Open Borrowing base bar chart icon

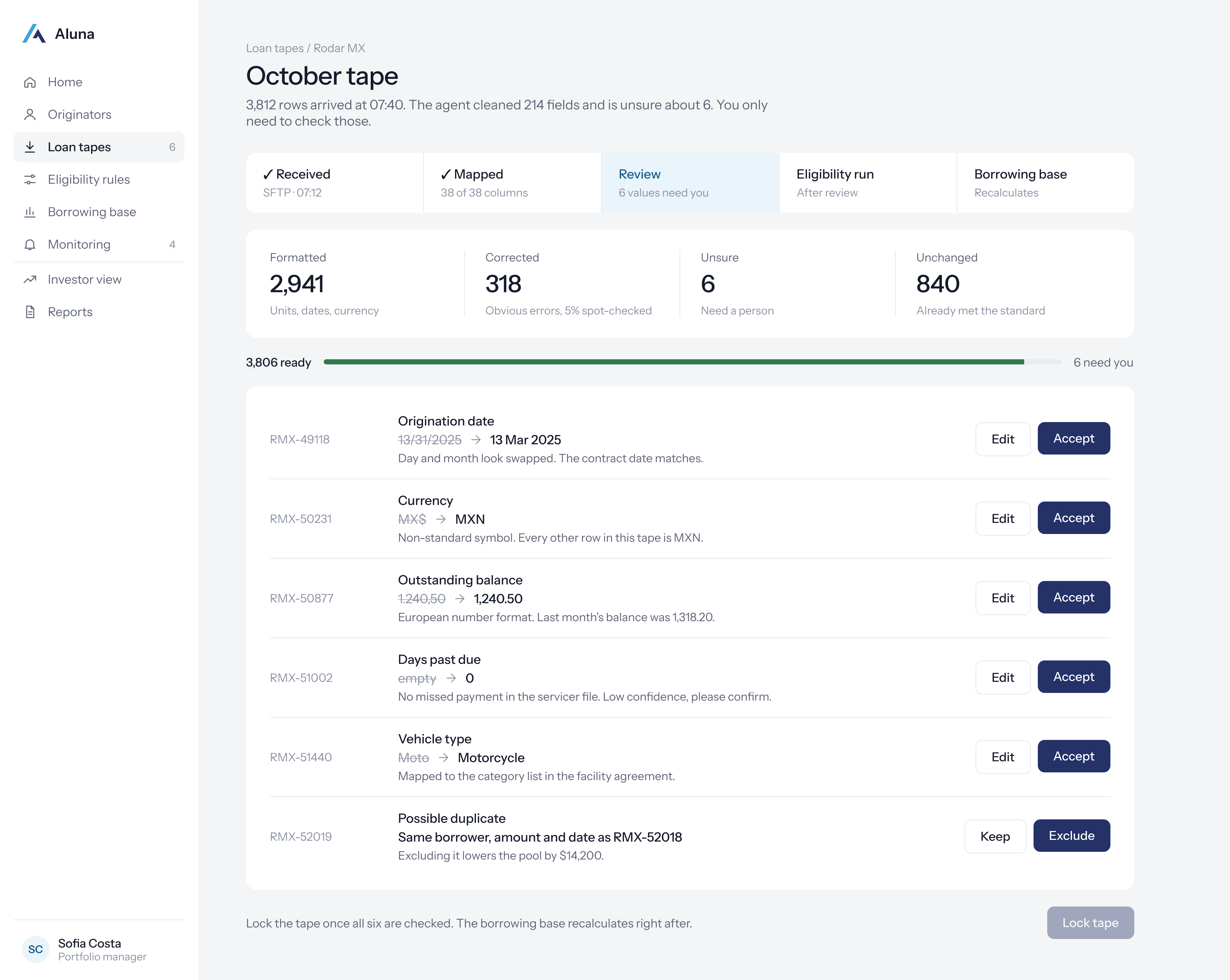click(30, 212)
